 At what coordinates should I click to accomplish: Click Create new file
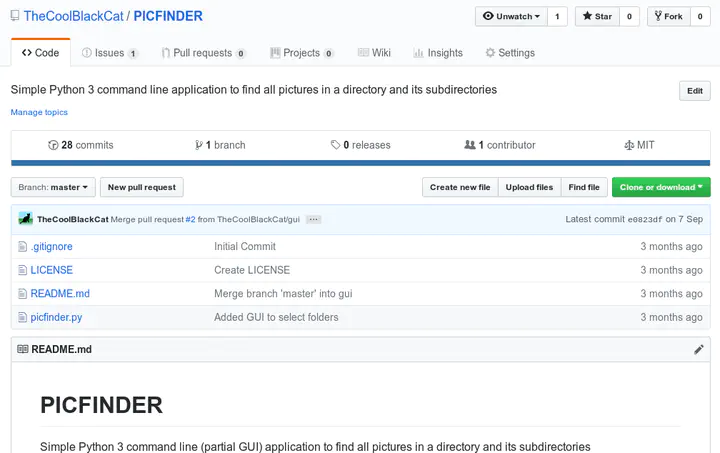coord(460,187)
